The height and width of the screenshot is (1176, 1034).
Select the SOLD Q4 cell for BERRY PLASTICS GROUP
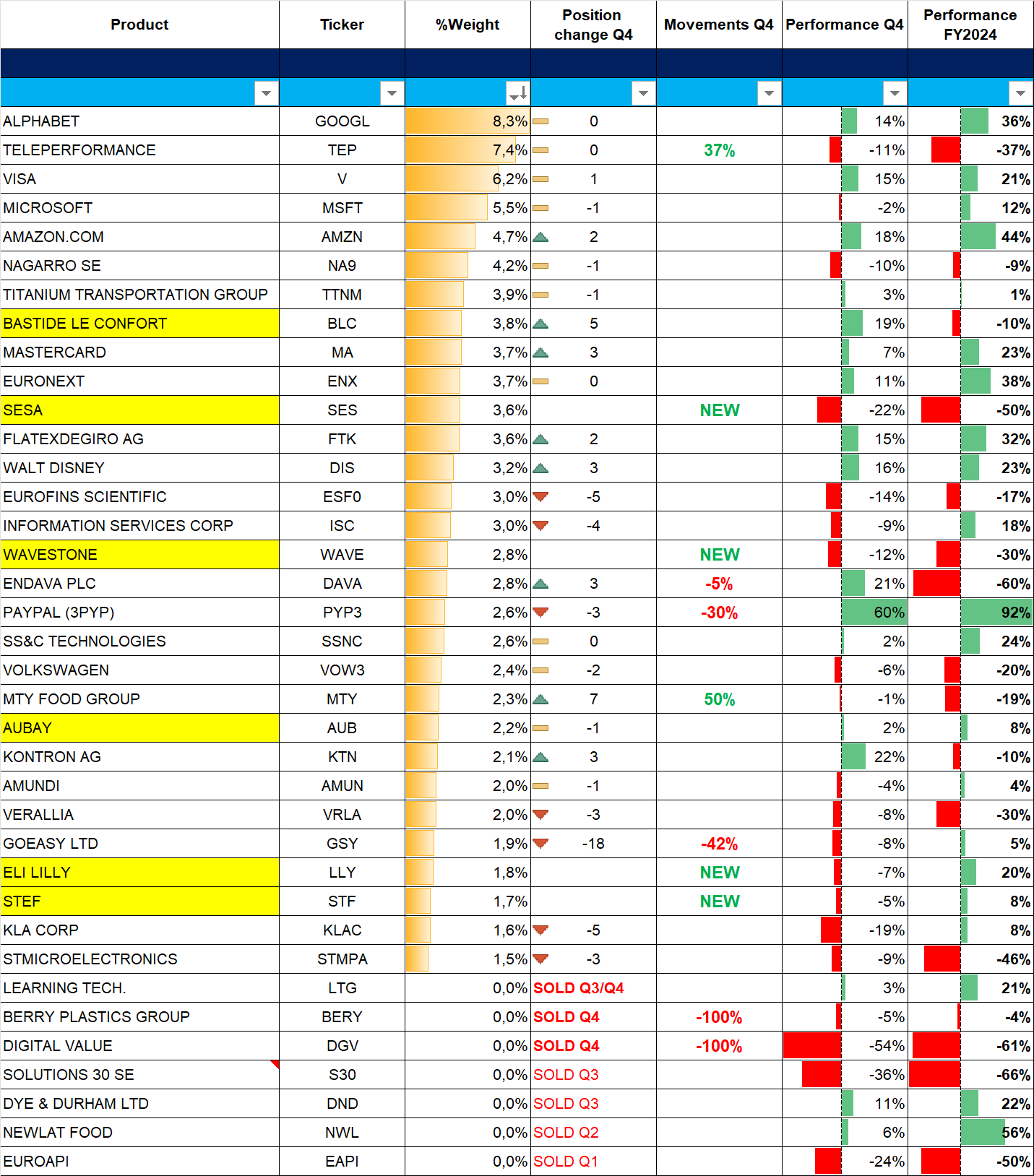pos(593,1017)
